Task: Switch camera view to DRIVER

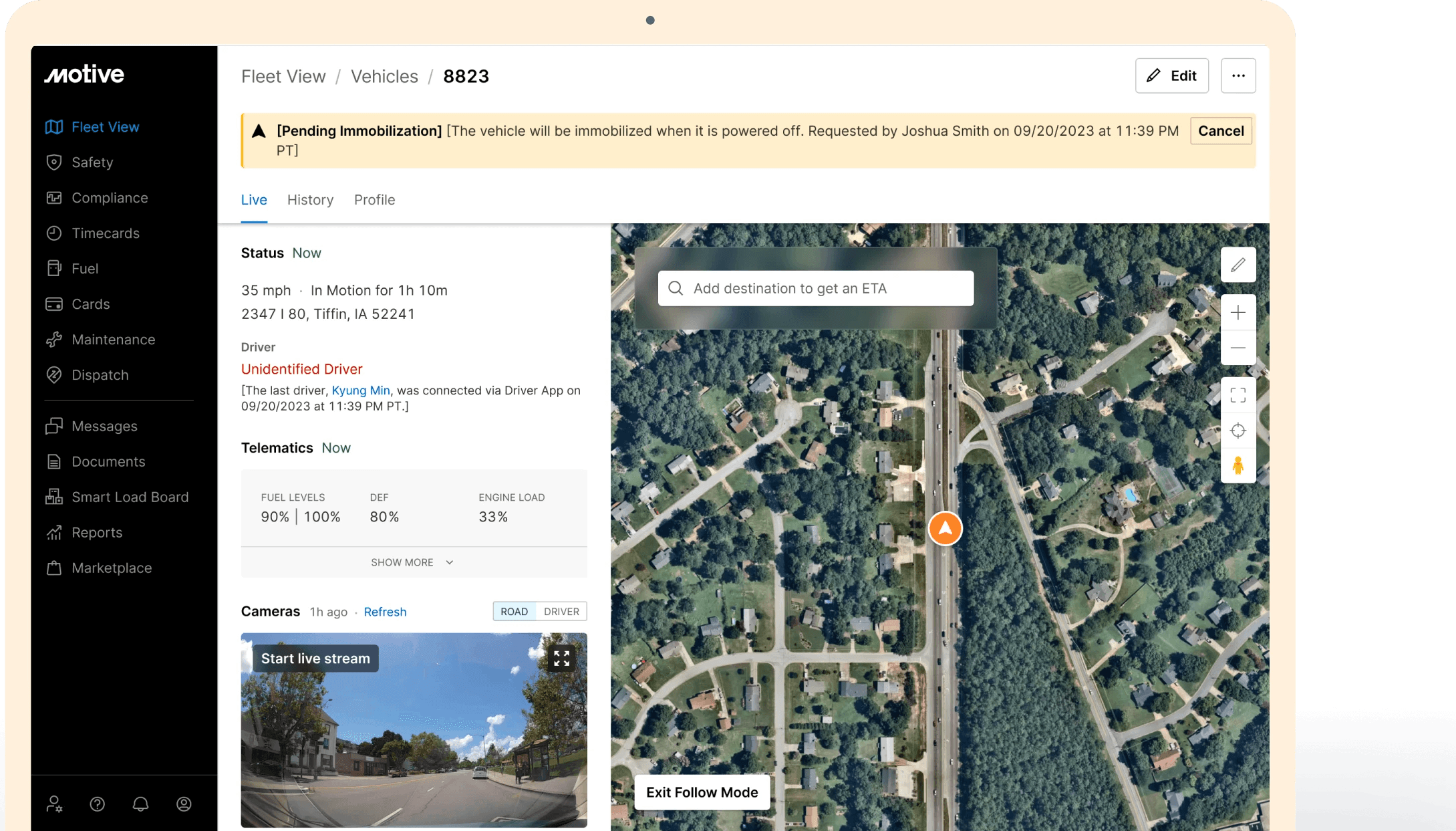Action: coord(561,611)
